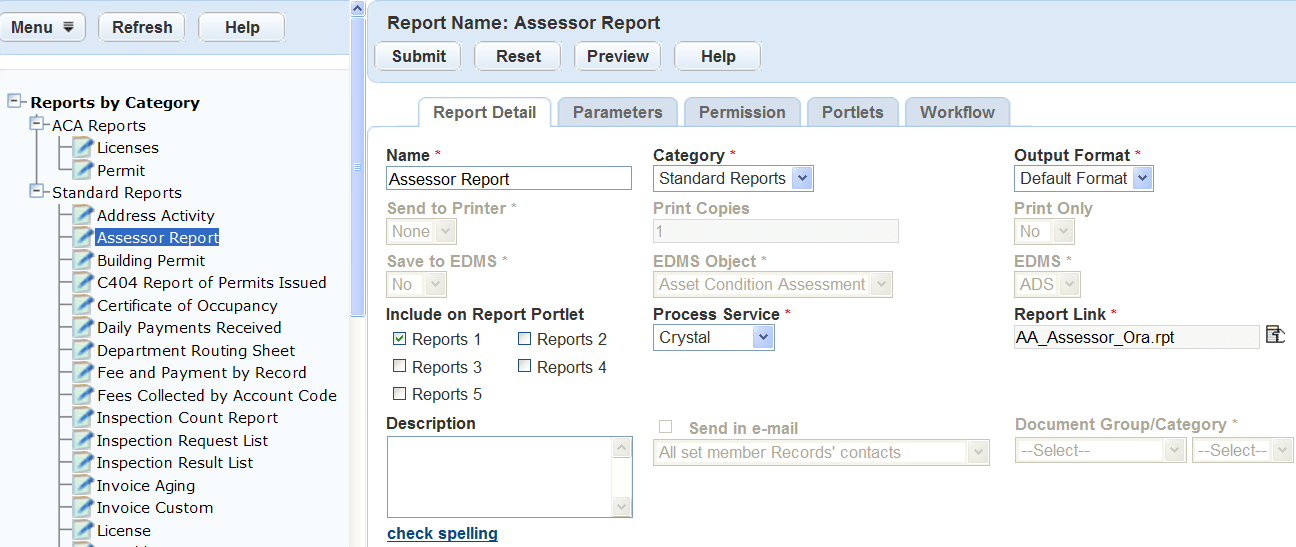This screenshot has height=547, width=1296.
Task: Click the Licenses report icon
Action: tap(84, 148)
